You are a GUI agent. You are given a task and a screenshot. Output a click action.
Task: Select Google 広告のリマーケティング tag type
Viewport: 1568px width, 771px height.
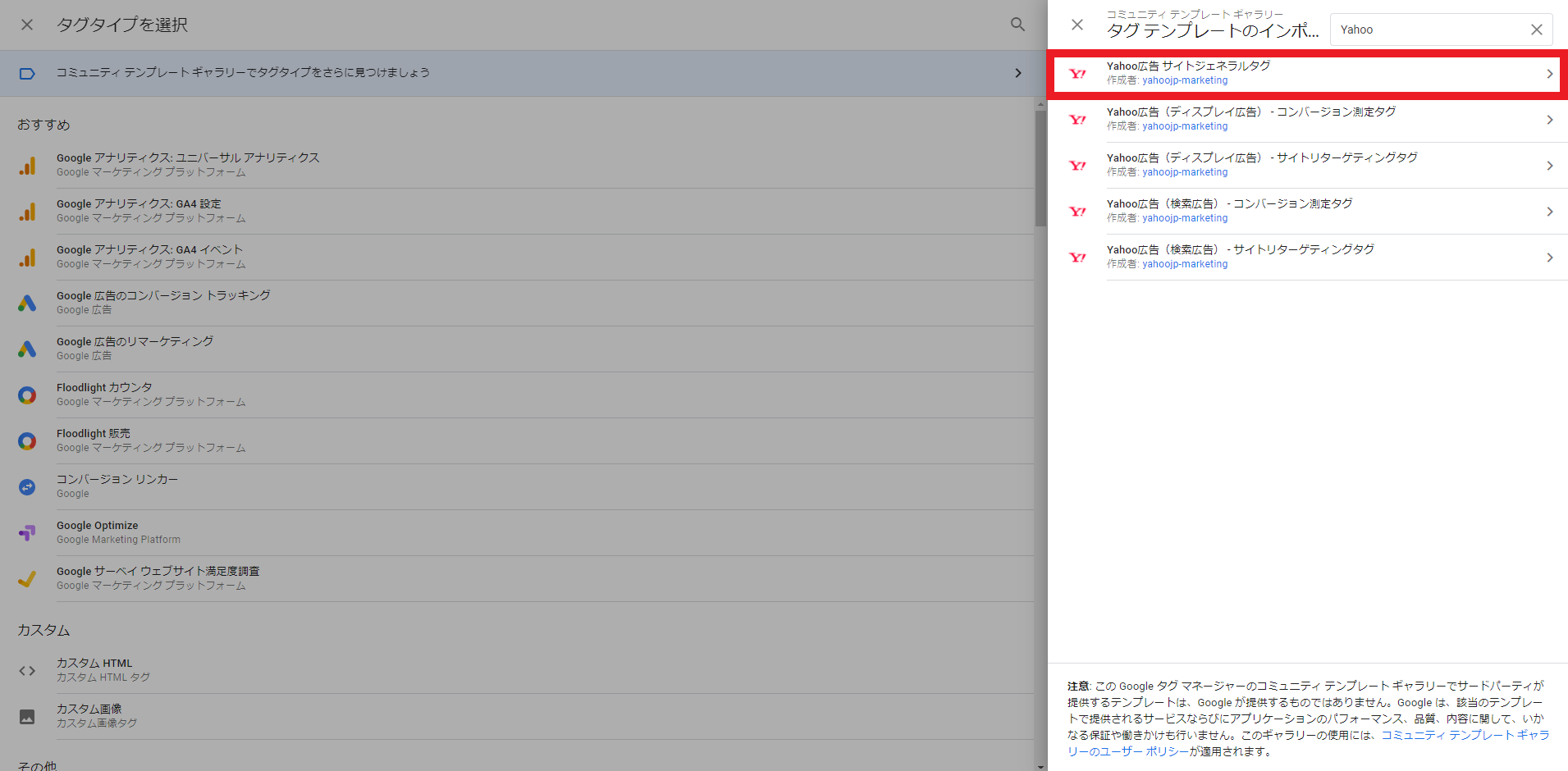pyautogui.click(x=524, y=349)
